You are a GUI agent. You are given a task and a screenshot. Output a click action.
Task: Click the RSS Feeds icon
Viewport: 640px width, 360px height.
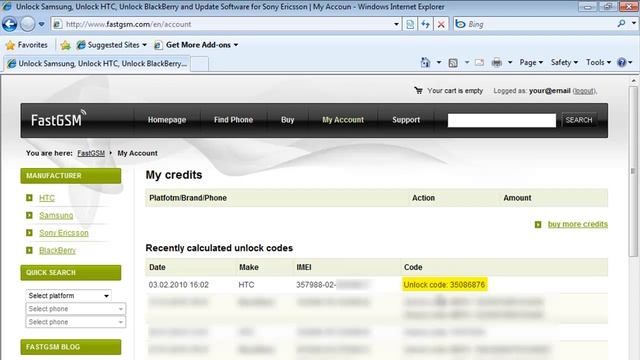tap(453, 62)
